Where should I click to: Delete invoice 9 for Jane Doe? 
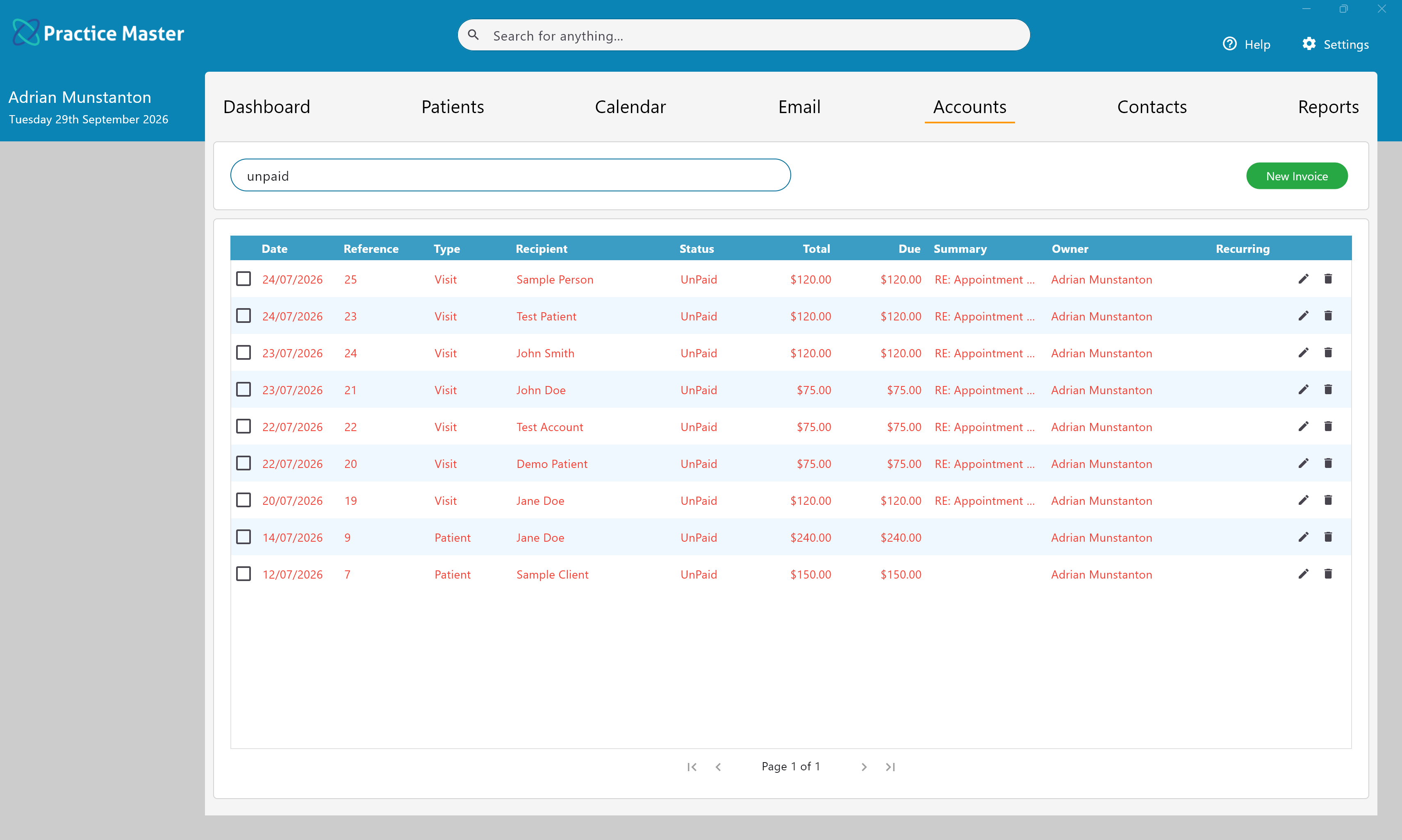pyautogui.click(x=1328, y=537)
